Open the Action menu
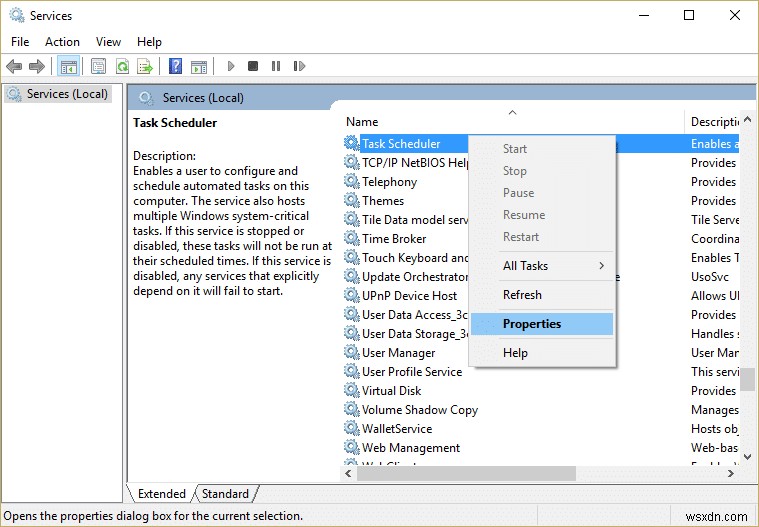 (x=62, y=42)
